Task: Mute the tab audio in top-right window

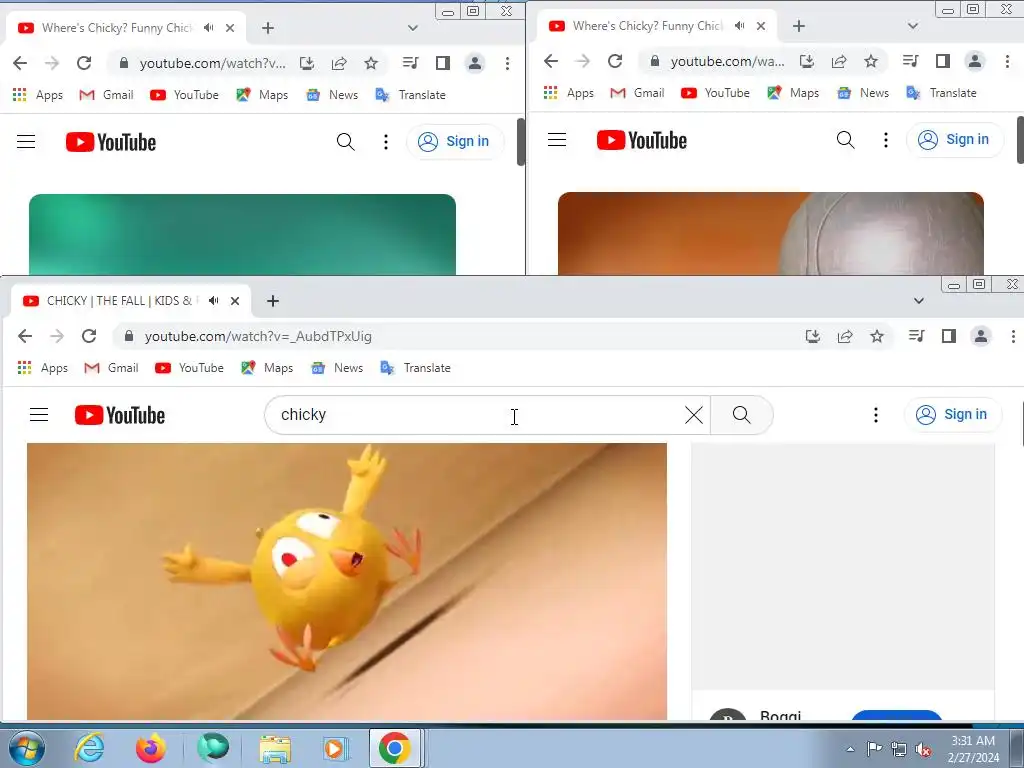Action: tap(739, 26)
